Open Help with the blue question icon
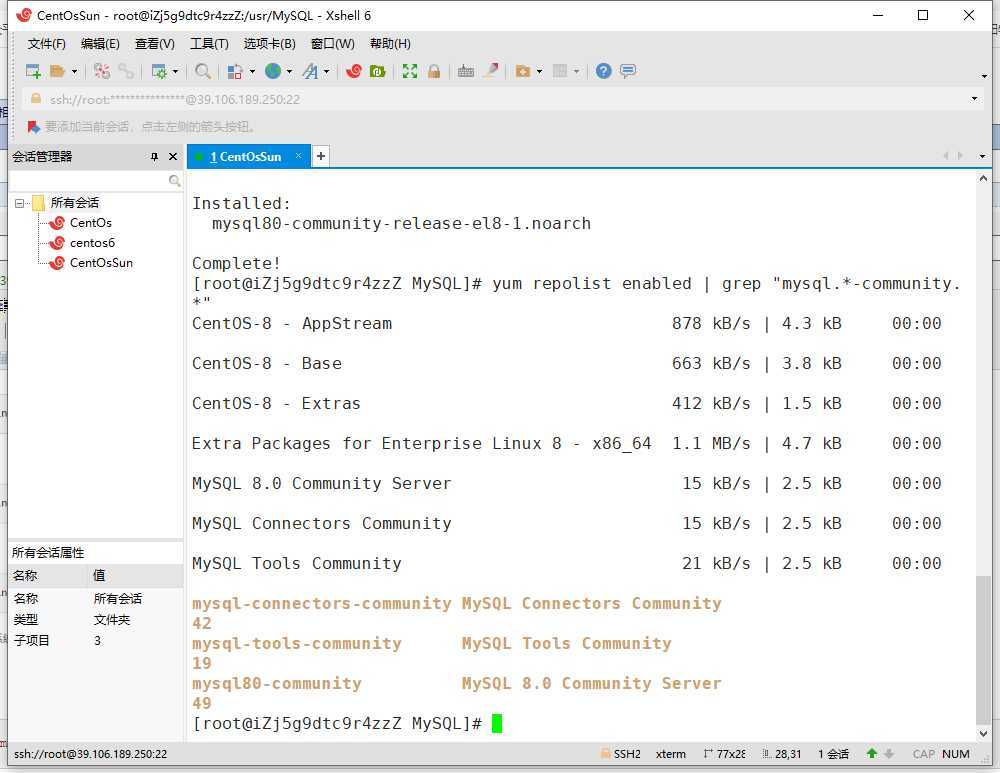1000x773 pixels. pos(603,71)
